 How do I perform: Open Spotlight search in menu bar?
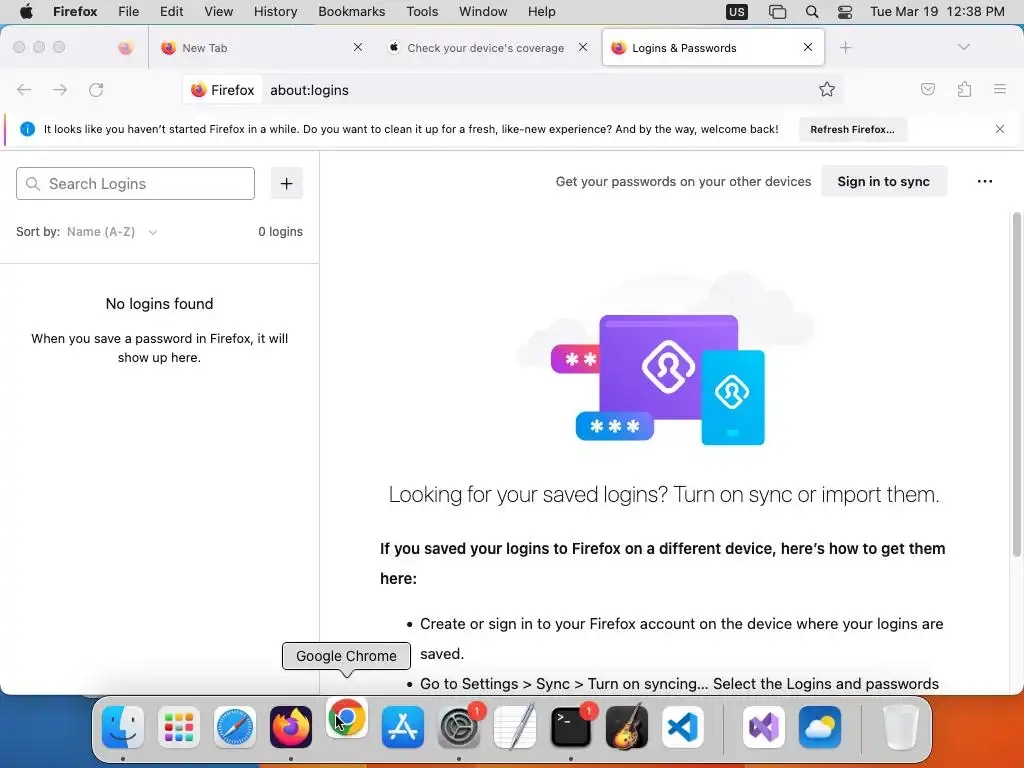click(812, 12)
